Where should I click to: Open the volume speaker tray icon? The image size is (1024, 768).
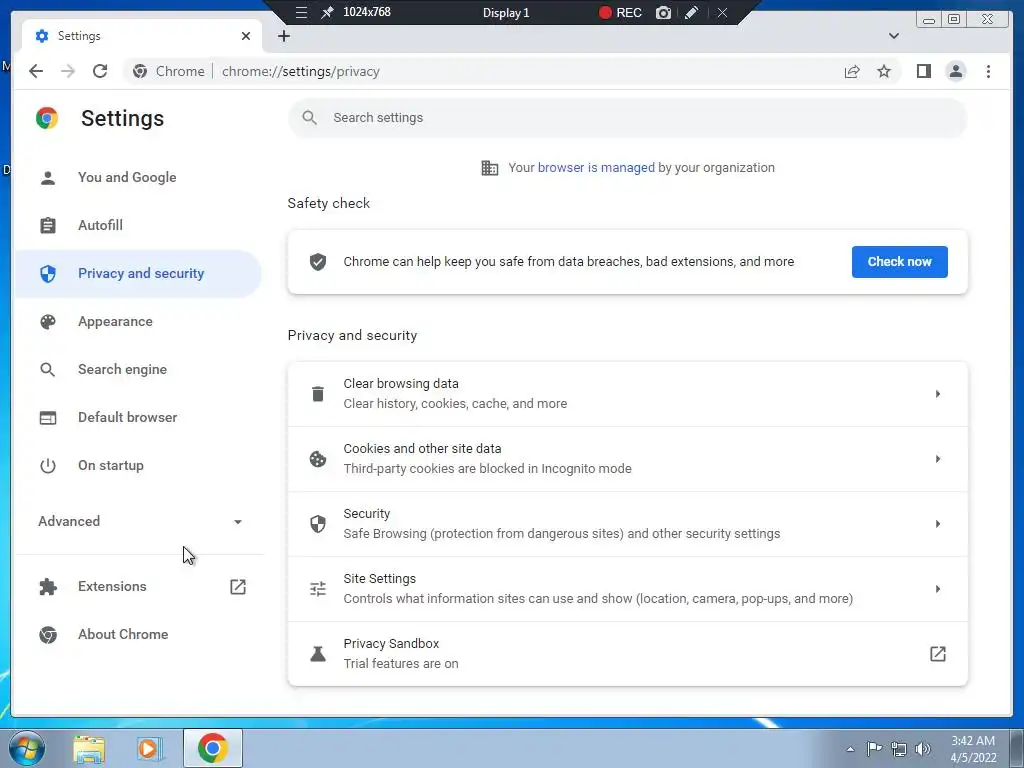[923, 749]
